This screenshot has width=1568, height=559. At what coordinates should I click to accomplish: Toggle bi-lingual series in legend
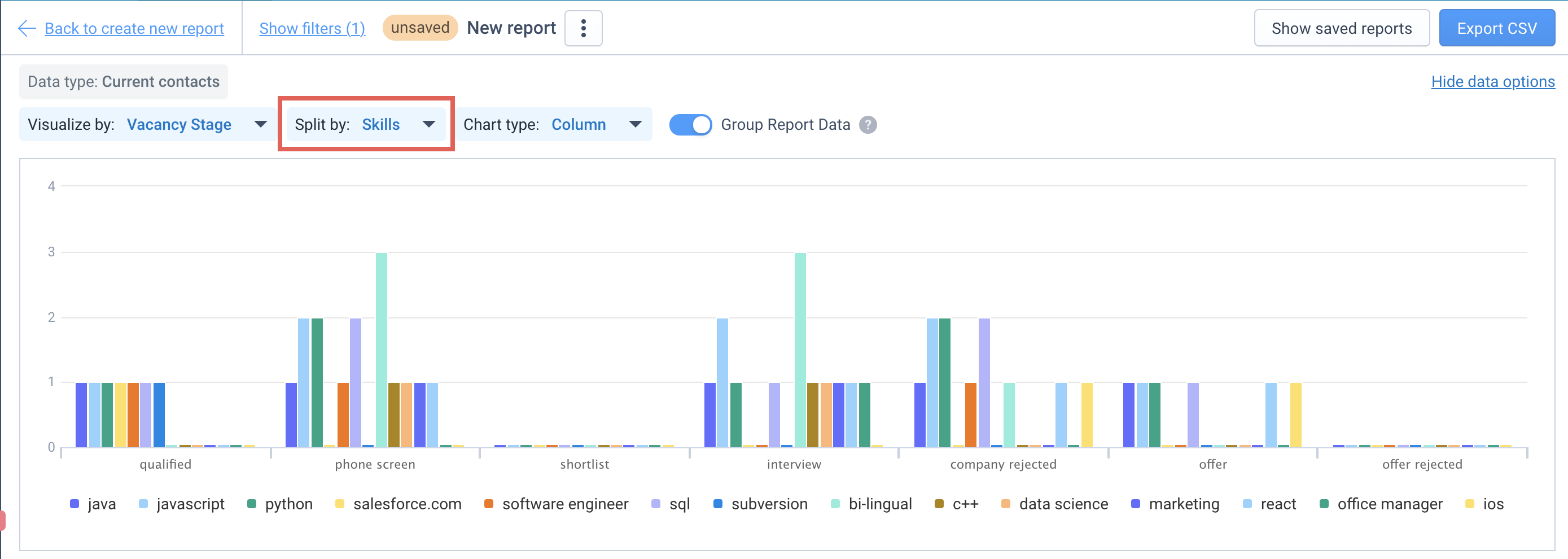click(871, 504)
